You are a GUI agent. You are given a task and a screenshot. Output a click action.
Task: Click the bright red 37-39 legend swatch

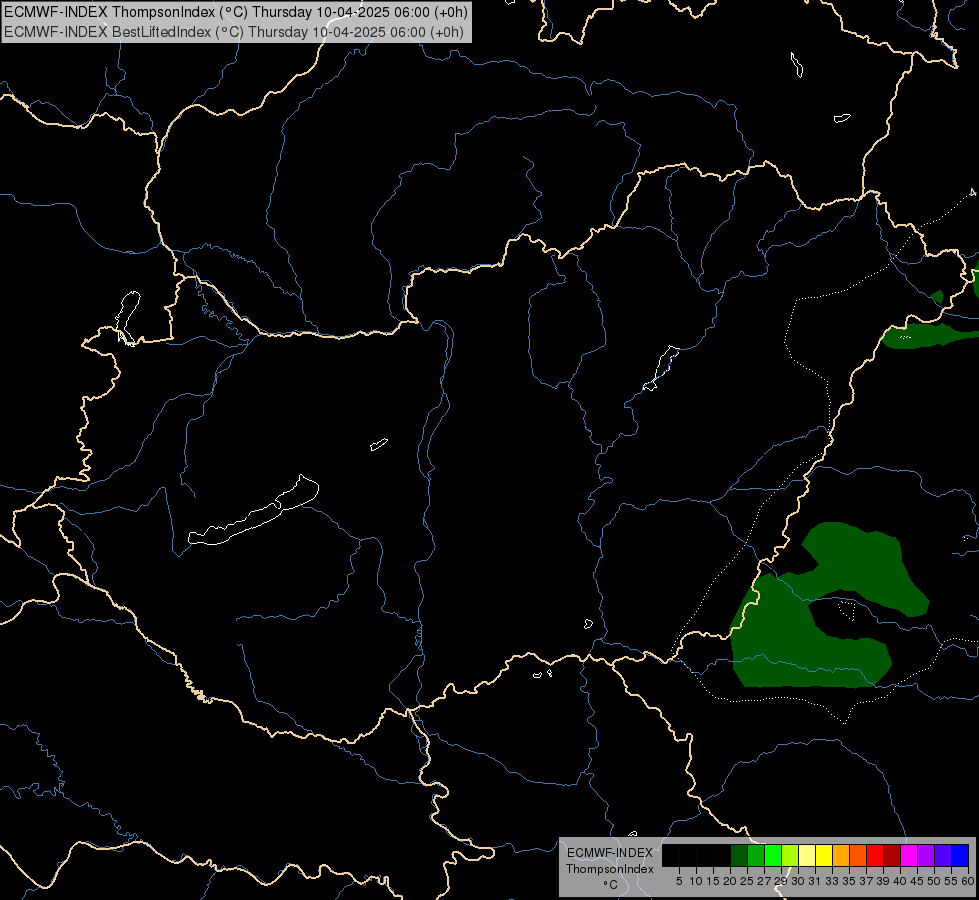(x=875, y=855)
